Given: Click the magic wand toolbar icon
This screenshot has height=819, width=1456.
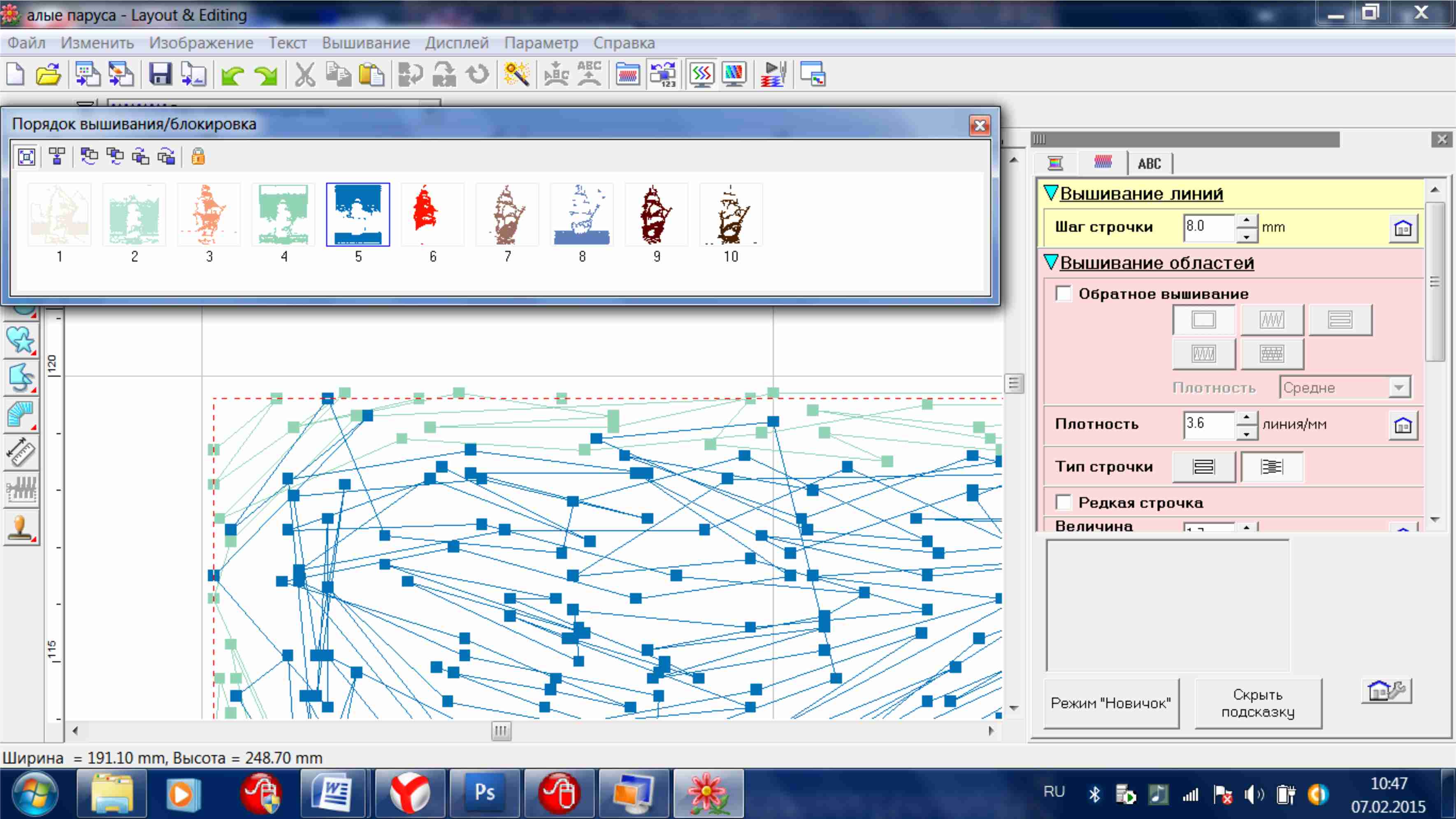Looking at the screenshot, I should pyautogui.click(x=516, y=74).
